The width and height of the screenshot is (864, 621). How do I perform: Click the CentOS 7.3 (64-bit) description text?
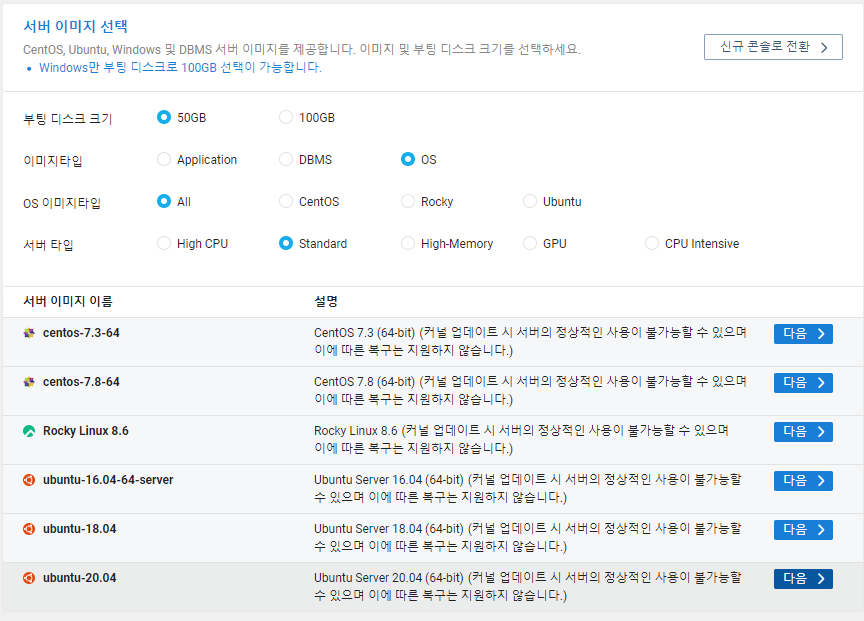click(530, 342)
